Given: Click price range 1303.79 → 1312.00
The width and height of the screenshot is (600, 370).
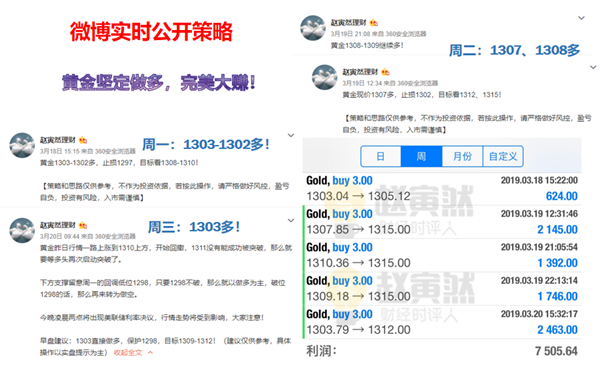Looking at the screenshot, I should tap(358, 330).
